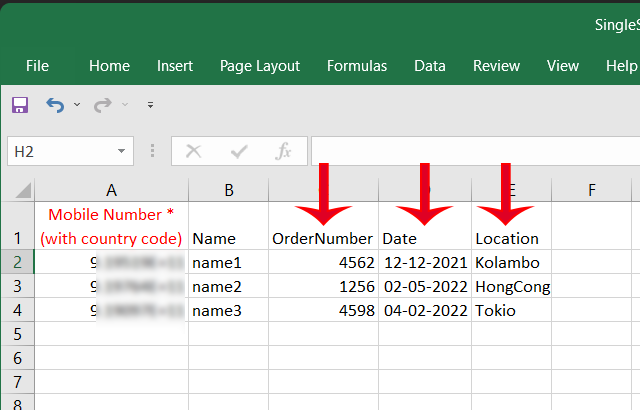Viewport: 640px width, 410px height.
Task: Expand the Name Box dropdown
Action: tap(122, 152)
